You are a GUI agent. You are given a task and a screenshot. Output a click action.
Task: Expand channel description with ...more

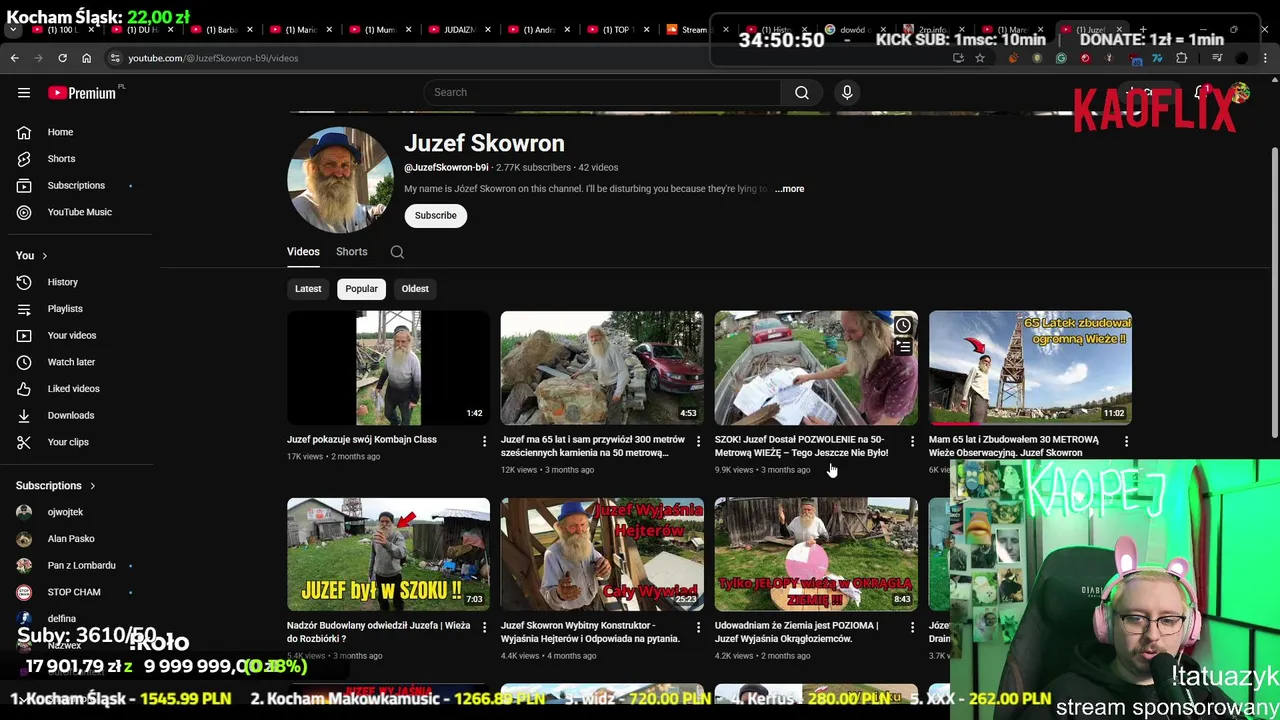tap(789, 189)
